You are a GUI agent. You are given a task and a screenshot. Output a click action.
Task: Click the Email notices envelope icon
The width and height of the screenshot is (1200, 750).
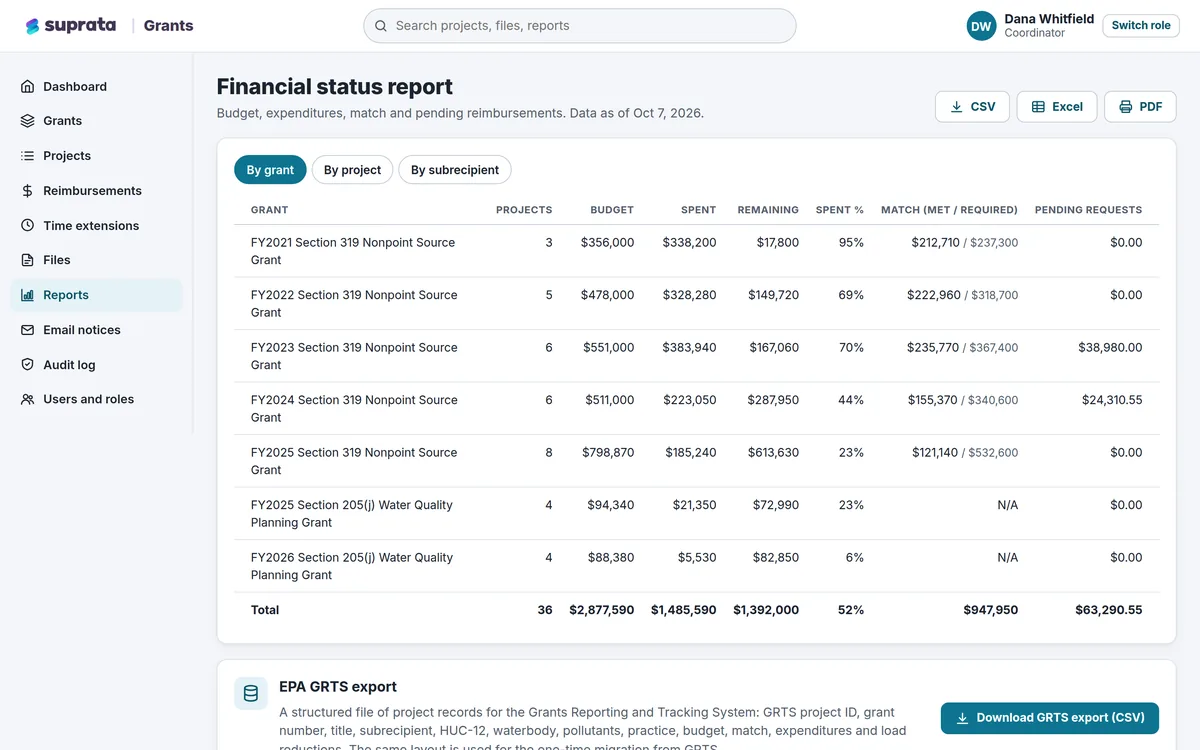click(28, 330)
